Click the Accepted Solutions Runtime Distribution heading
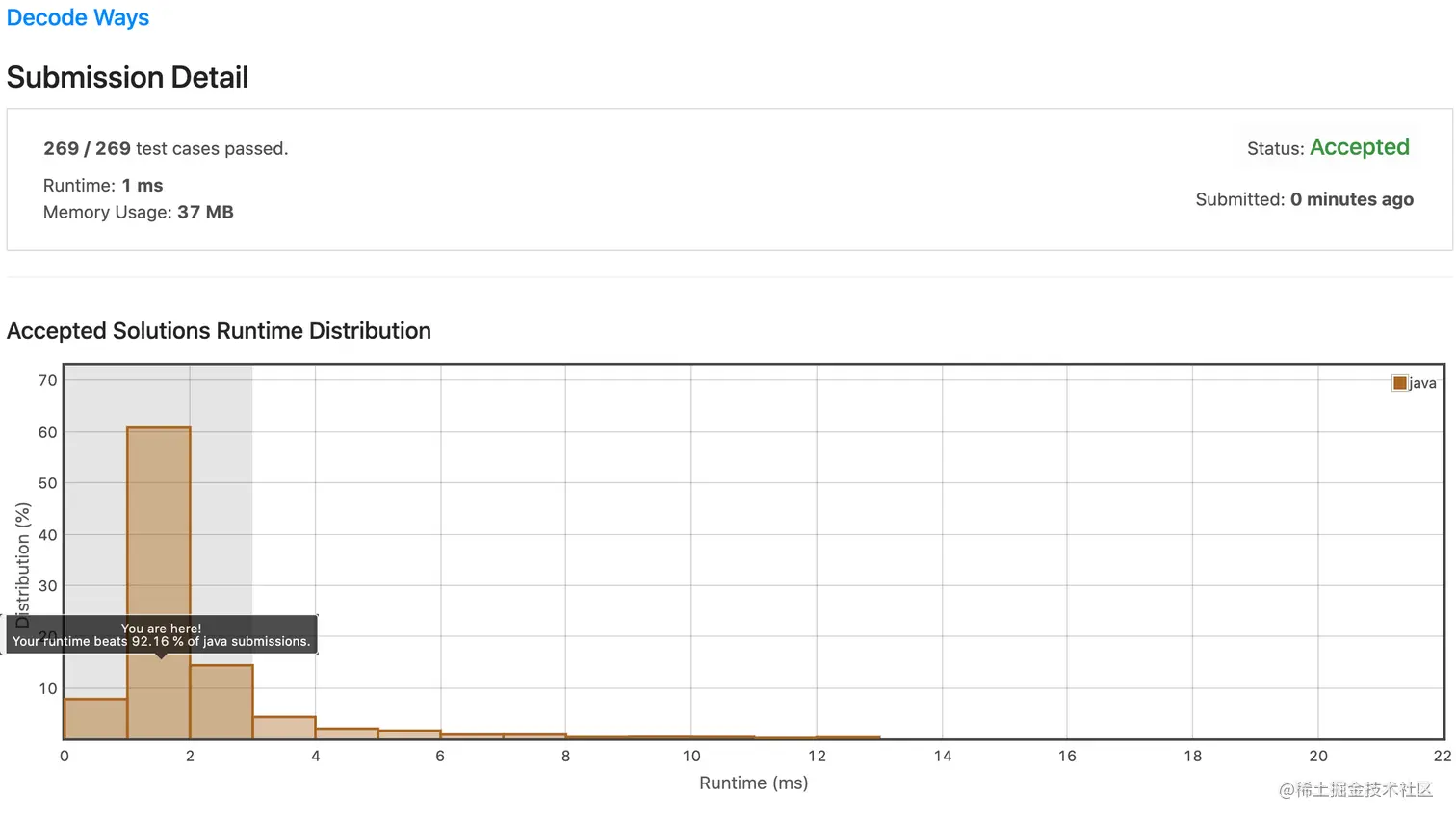Image resolution: width=1456 pixels, height=822 pixels. 219,331
